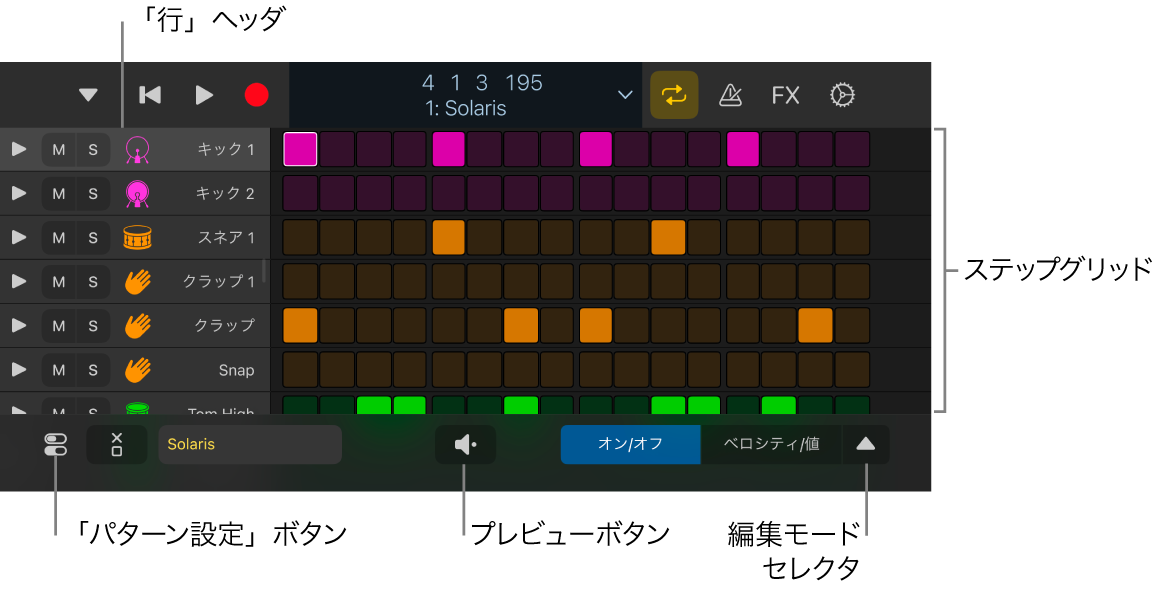
Task: Open the FX controls
Action: point(786,95)
